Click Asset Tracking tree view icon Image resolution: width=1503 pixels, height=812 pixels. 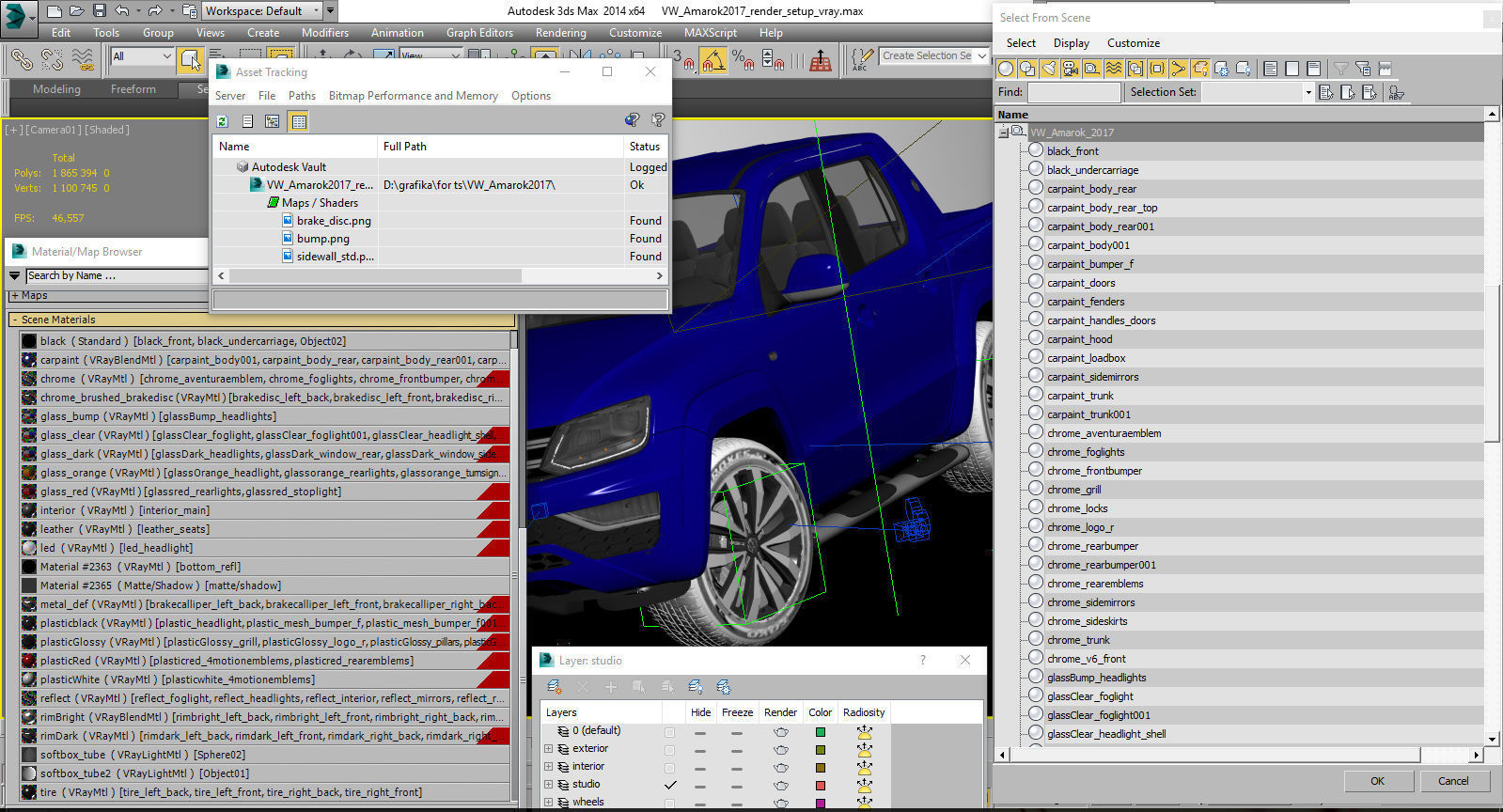(x=272, y=121)
